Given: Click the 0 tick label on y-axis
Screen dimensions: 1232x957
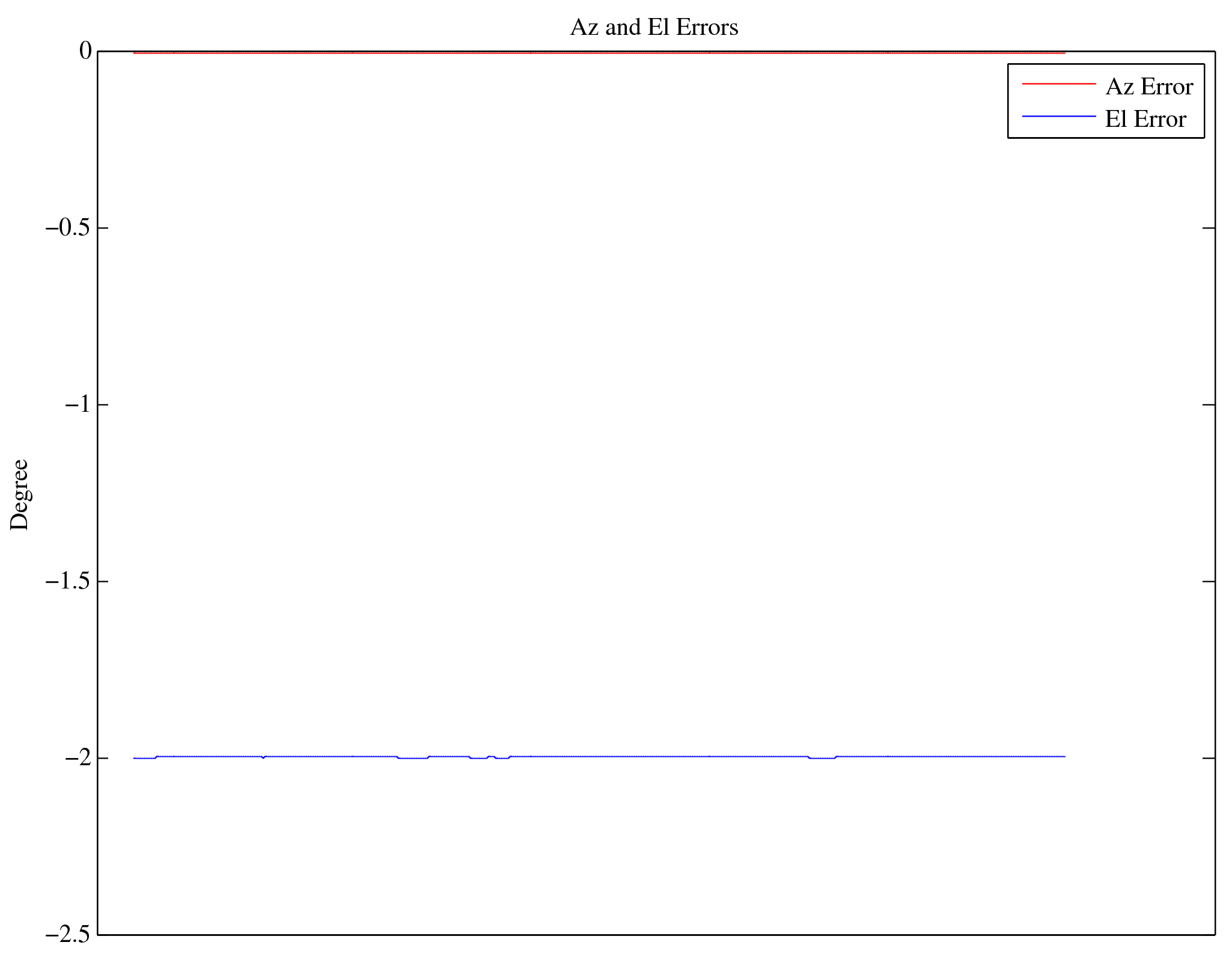Looking at the screenshot, I should coord(85,51).
